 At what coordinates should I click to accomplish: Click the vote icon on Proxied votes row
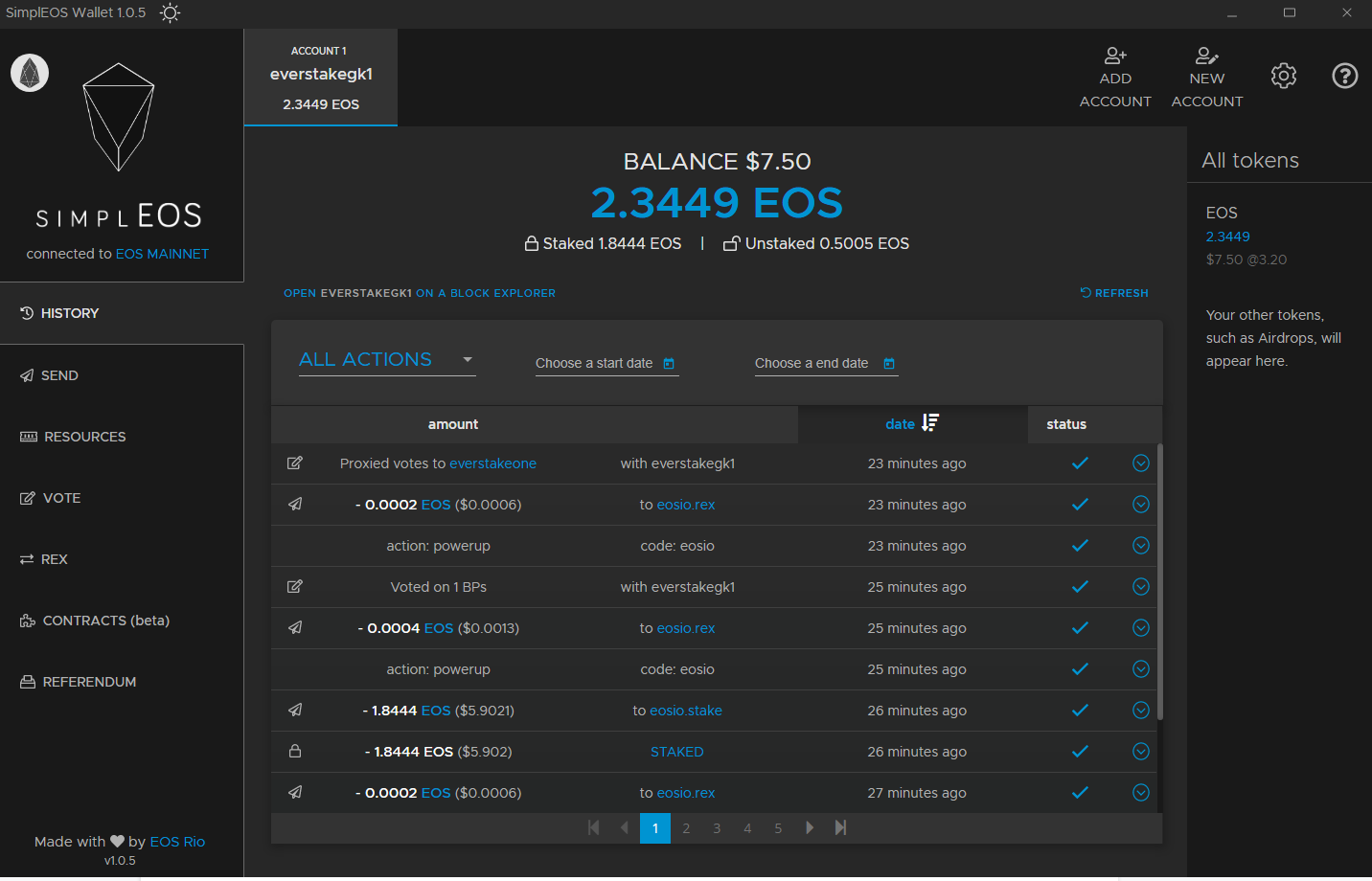click(x=295, y=463)
